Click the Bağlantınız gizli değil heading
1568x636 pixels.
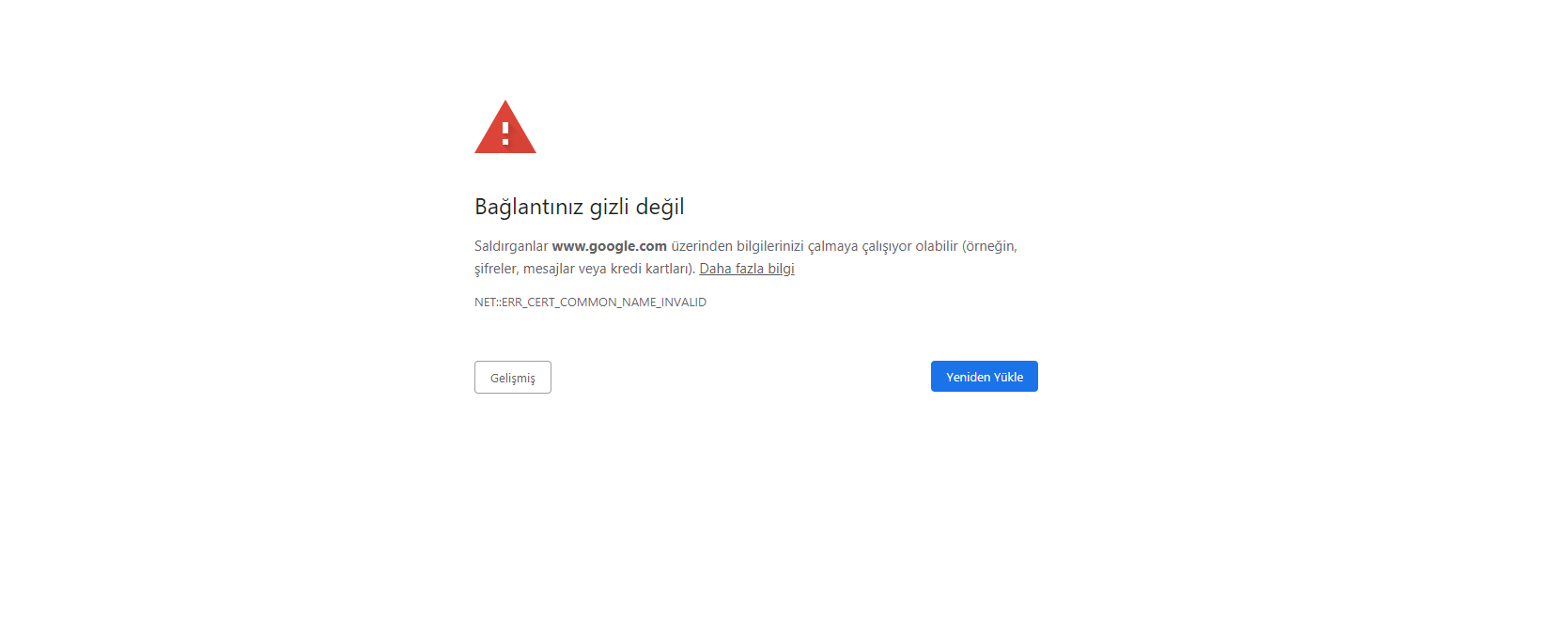[580, 207]
